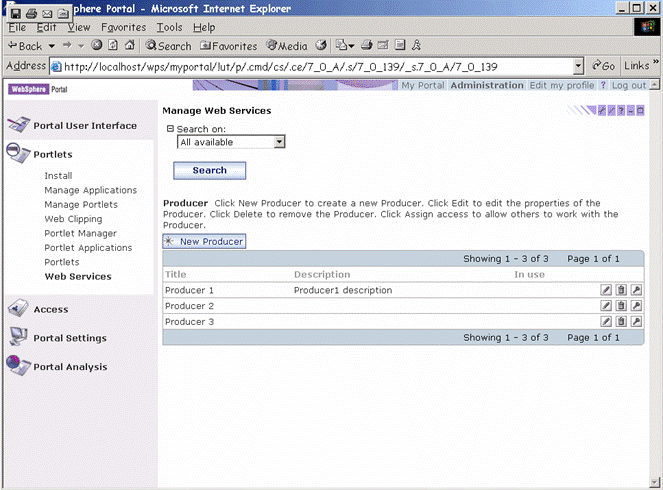Edit Producer 3 pencil icon

(x=606, y=322)
